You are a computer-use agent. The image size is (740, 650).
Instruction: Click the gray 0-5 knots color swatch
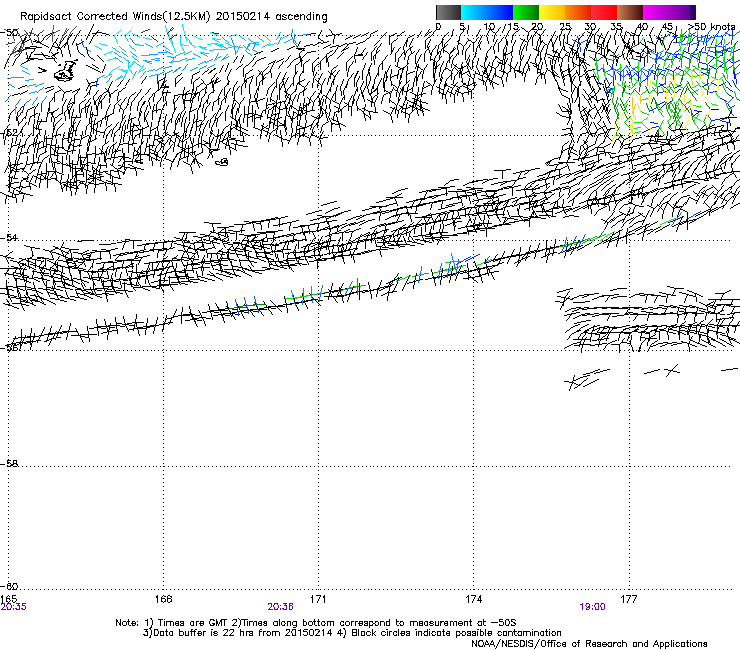click(448, 12)
